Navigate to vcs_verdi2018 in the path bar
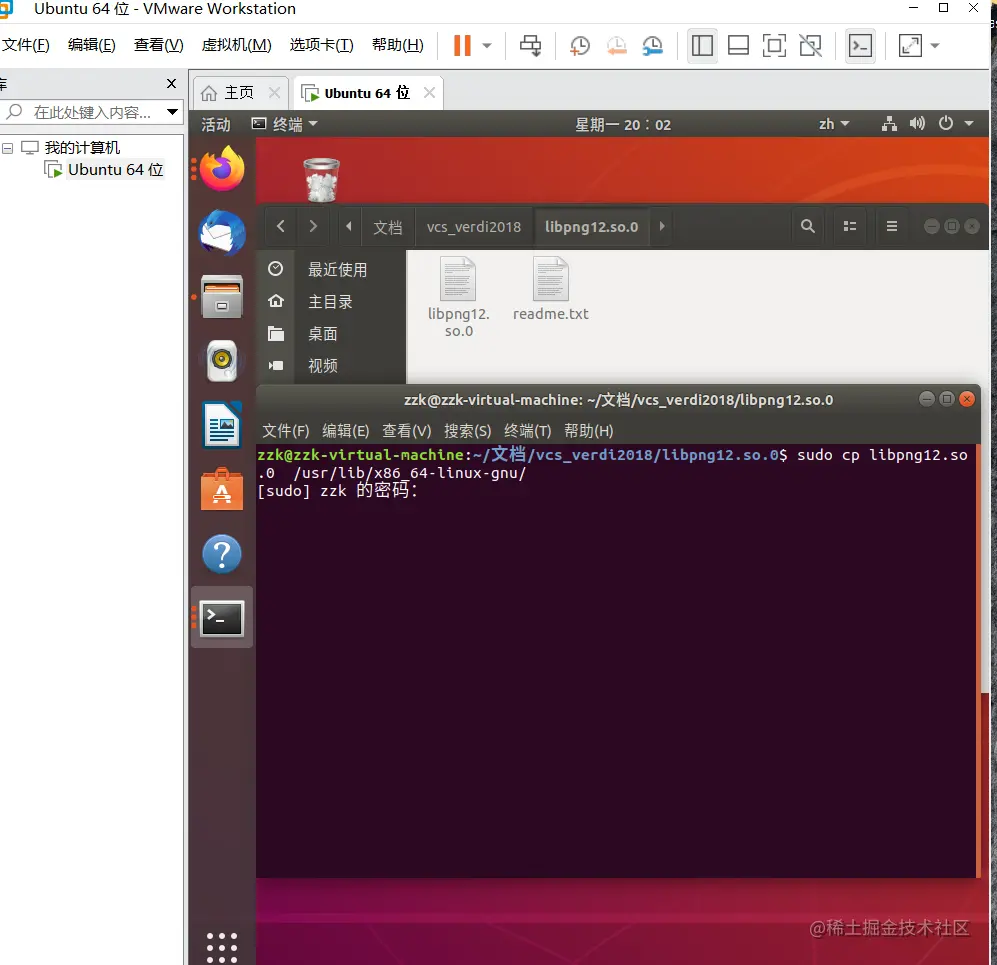 click(x=474, y=227)
